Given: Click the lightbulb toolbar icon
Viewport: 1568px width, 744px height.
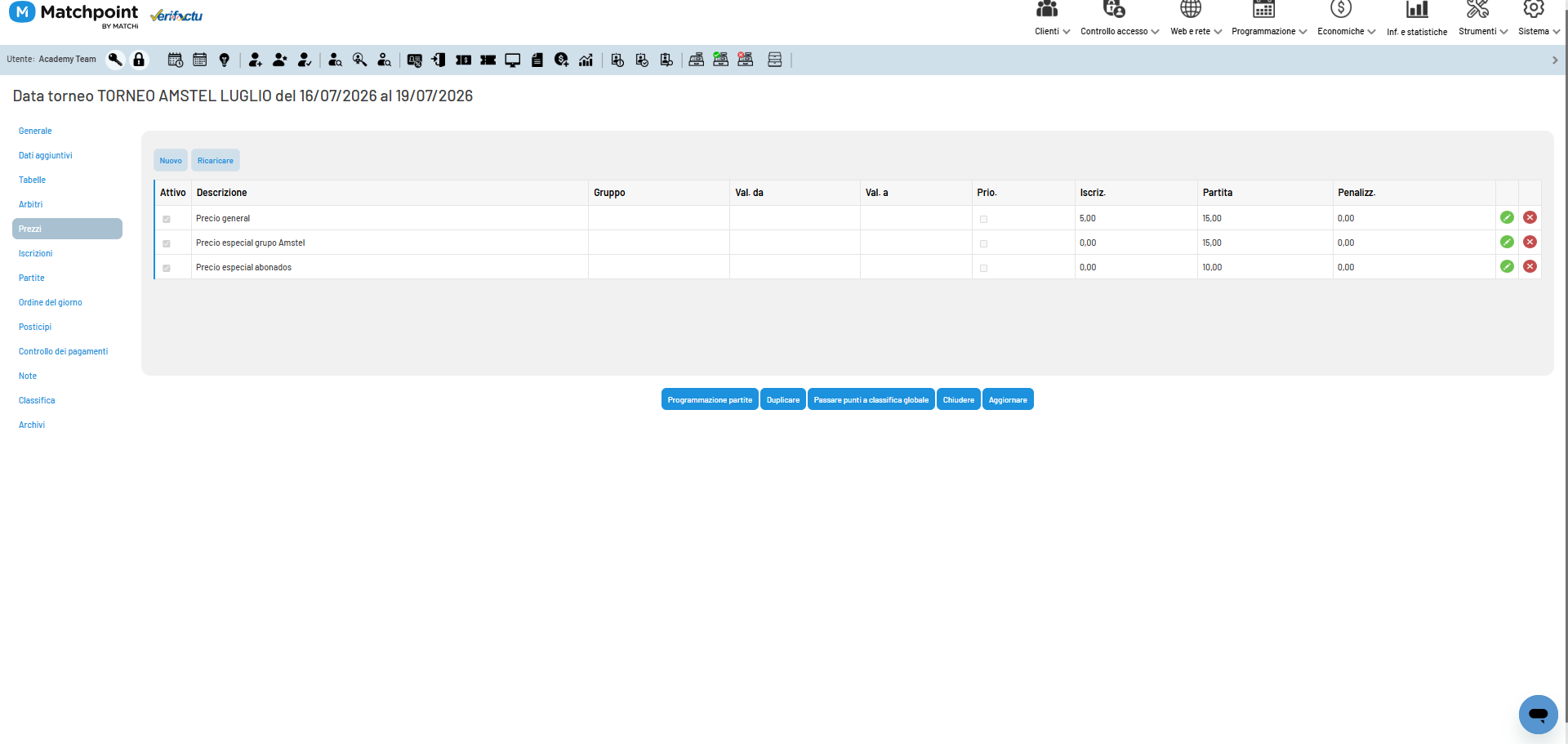Looking at the screenshot, I should 225,60.
